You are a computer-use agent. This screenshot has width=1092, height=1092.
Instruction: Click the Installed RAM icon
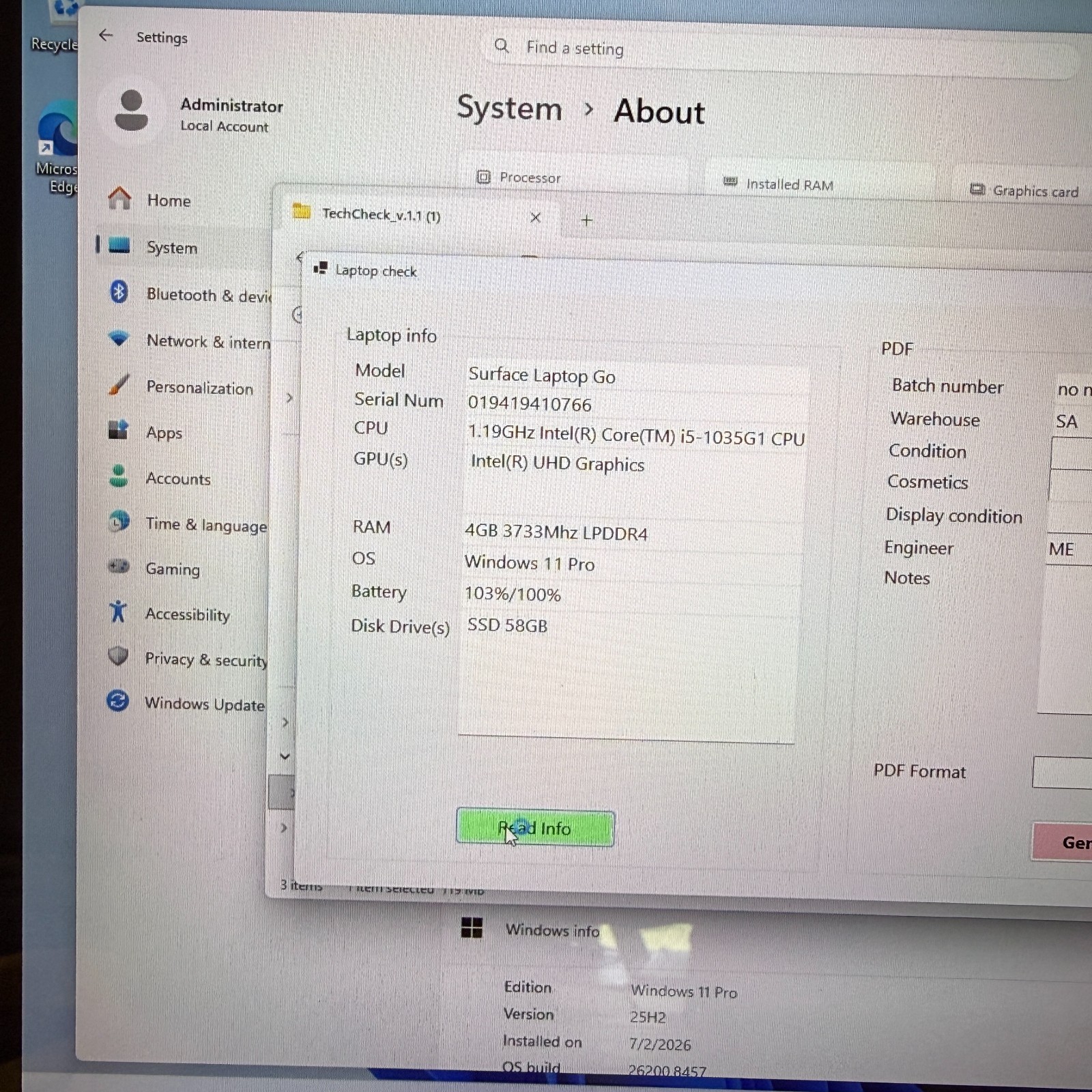click(x=730, y=182)
